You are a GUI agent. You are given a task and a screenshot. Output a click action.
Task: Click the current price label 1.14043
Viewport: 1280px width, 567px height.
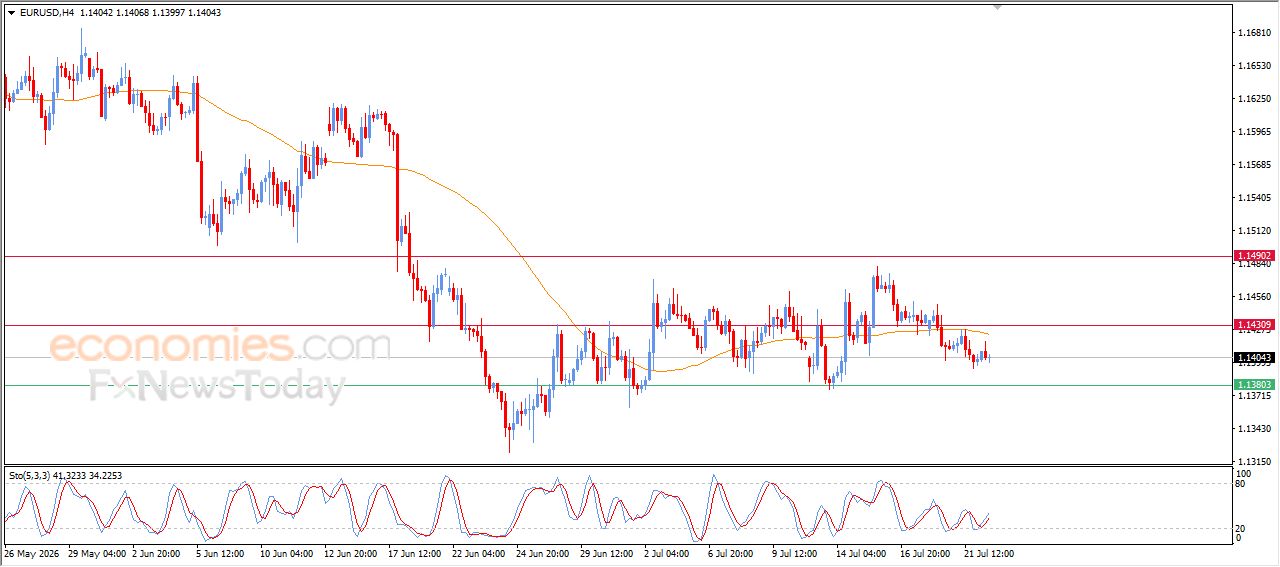coord(1254,358)
